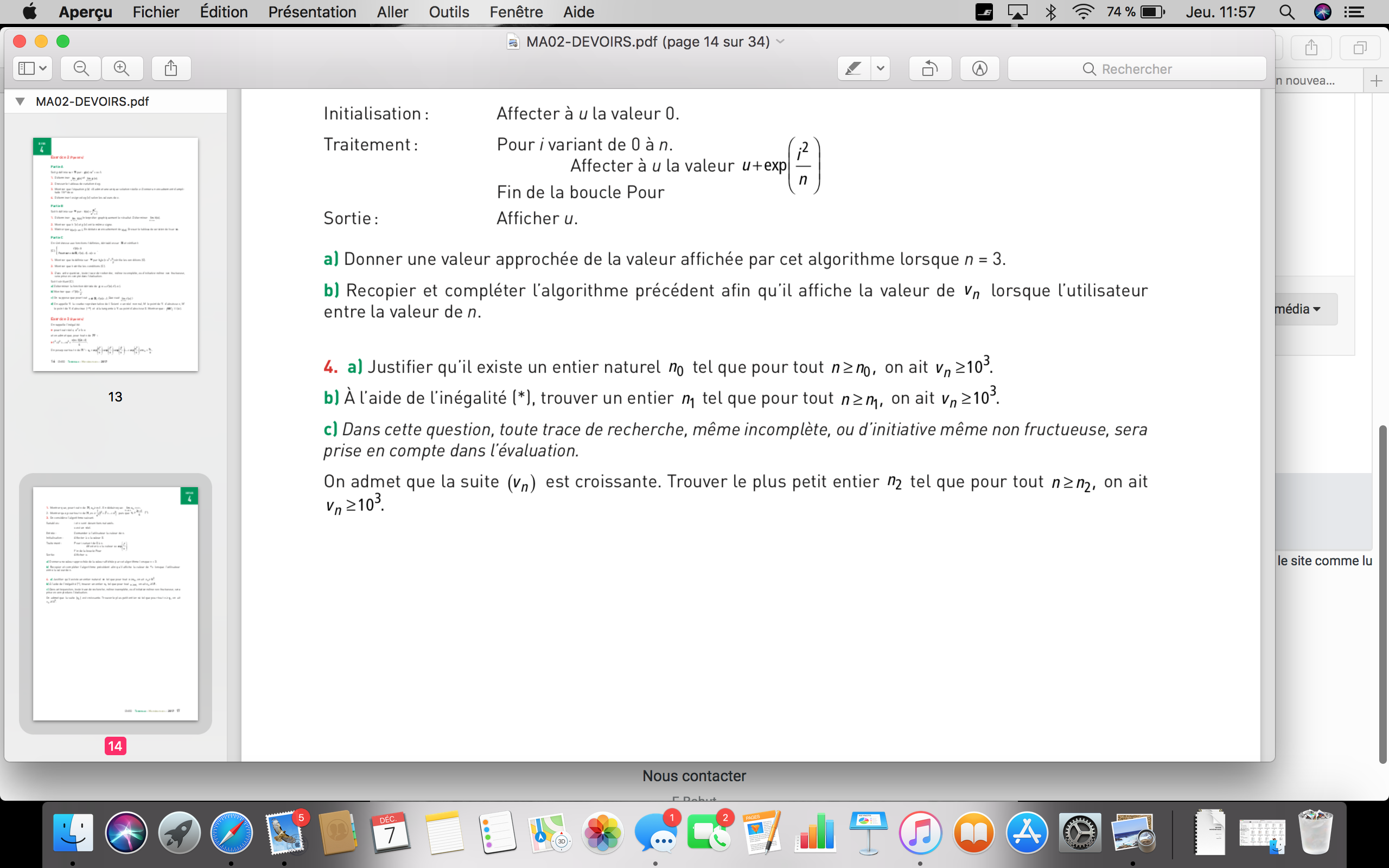The width and height of the screenshot is (1389, 868).
Task: Collapse the MA02-DEVOIRS.pdf disclosure triangle
Action: [x=20, y=101]
